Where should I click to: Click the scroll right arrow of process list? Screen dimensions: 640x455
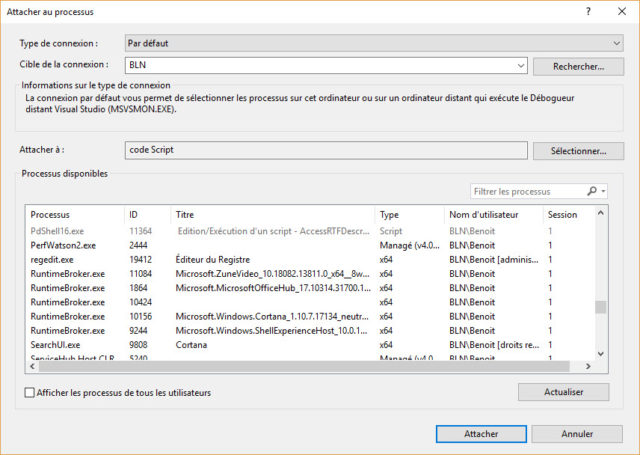(588, 366)
